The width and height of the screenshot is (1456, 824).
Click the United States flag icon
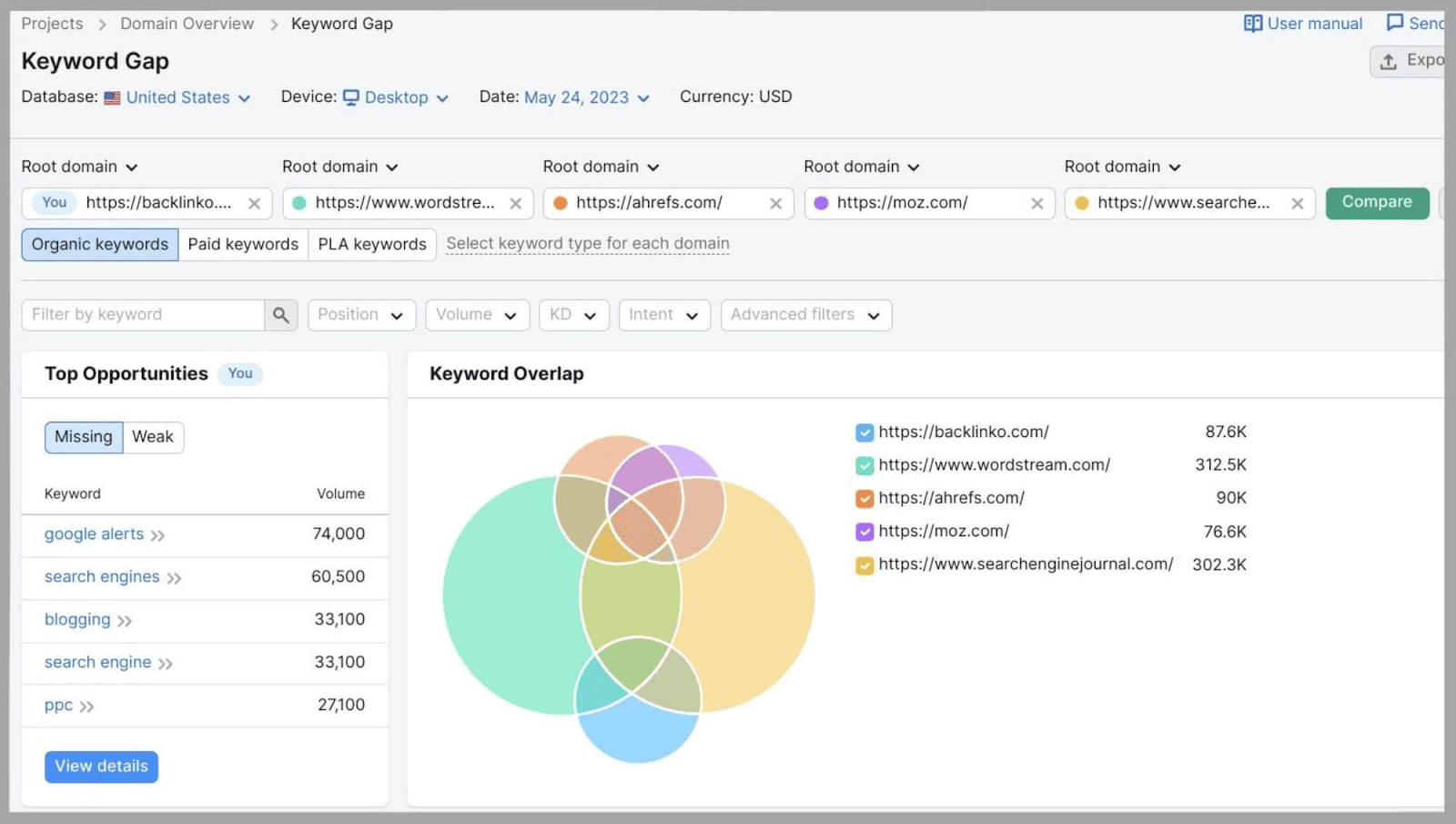112,97
